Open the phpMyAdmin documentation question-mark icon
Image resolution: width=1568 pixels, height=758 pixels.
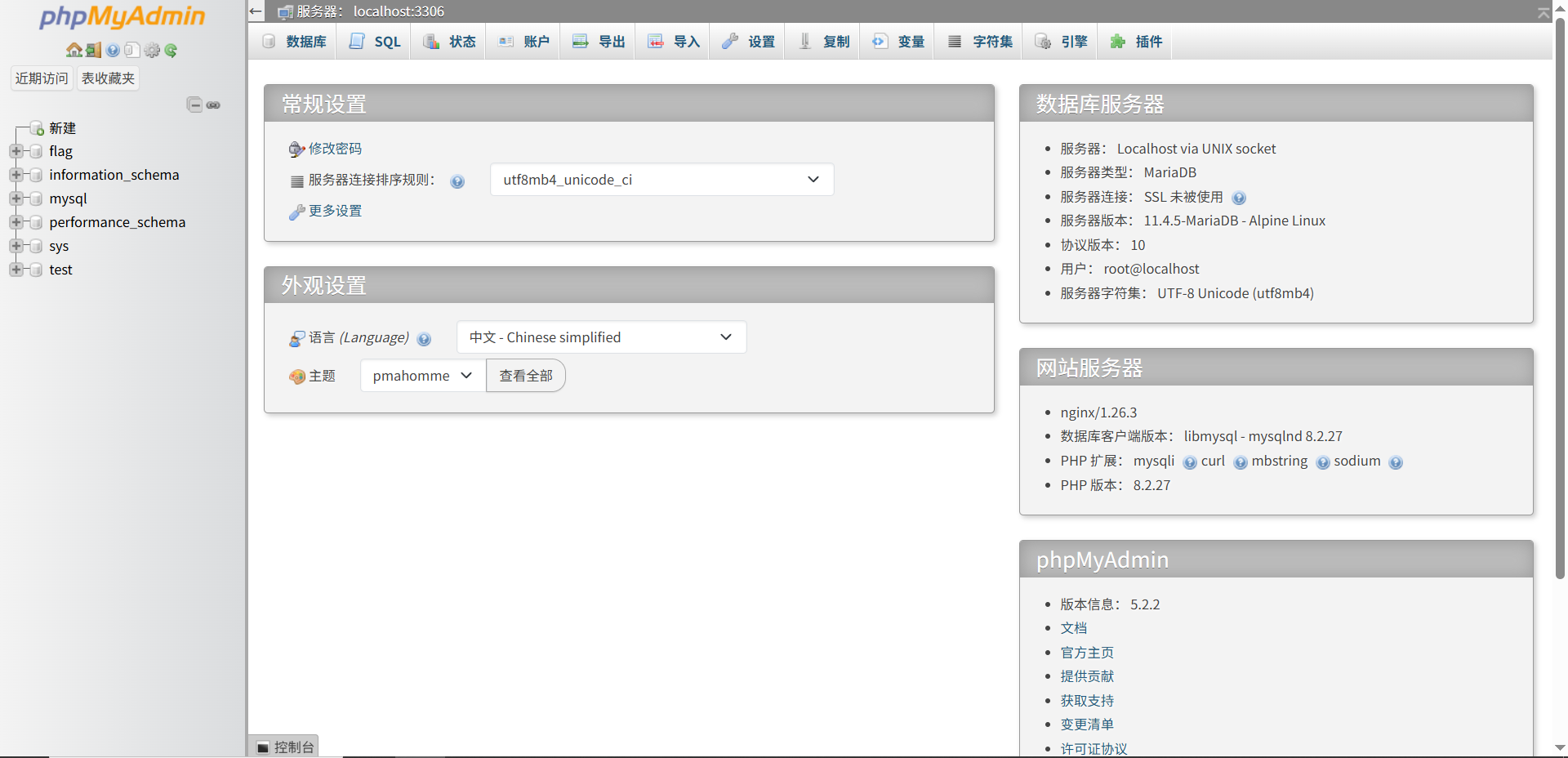point(113,50)
